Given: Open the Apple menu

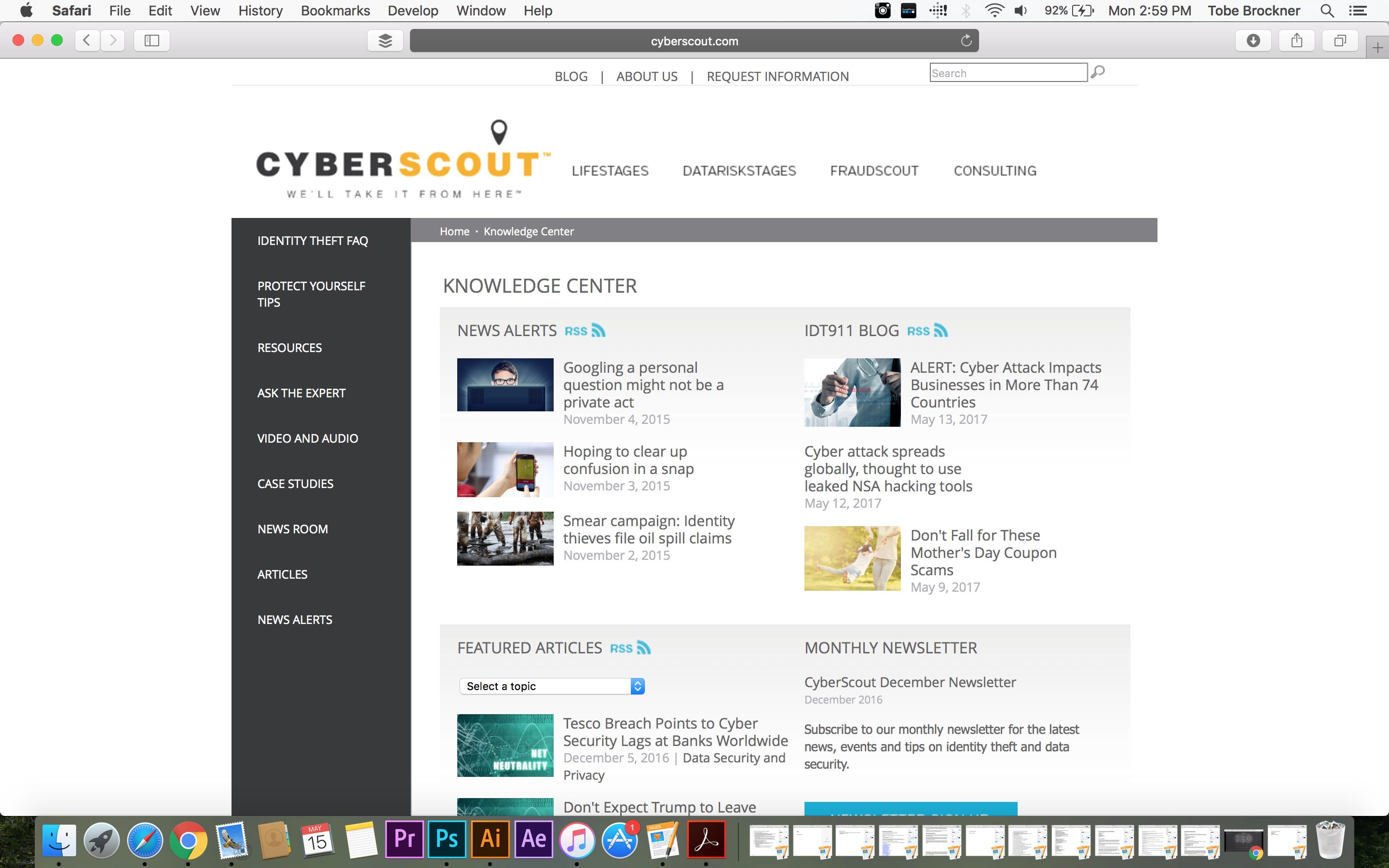Looking at the screenshot, I should pos(27,10).
